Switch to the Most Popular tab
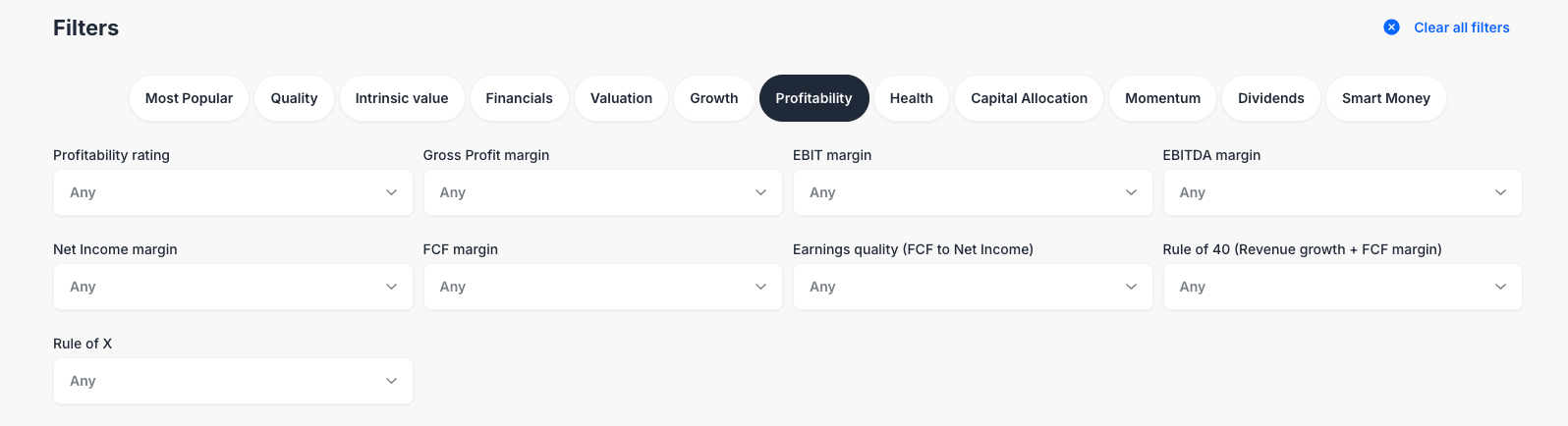The height and width of the screenshot is (426, 1568). coord(189,98)
